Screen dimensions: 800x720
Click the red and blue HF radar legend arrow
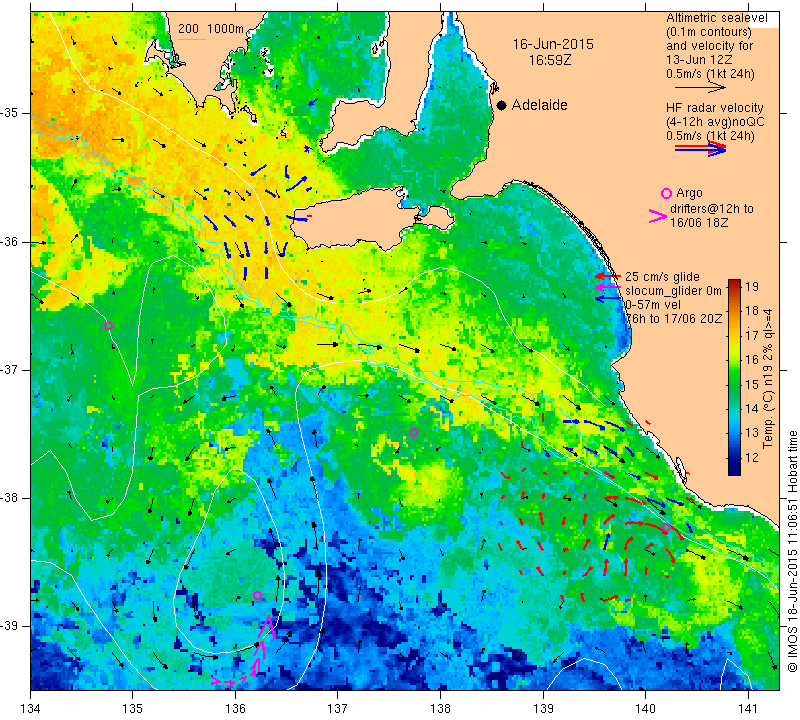click(701, 149)
